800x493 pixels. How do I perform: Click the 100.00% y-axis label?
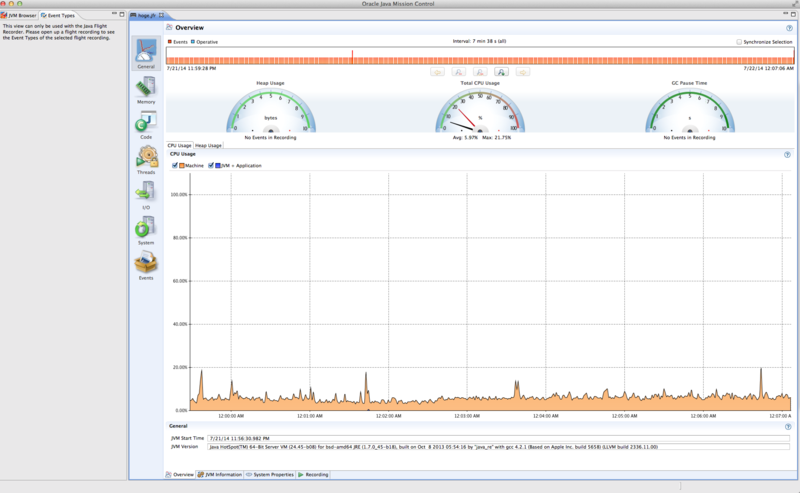179,195
